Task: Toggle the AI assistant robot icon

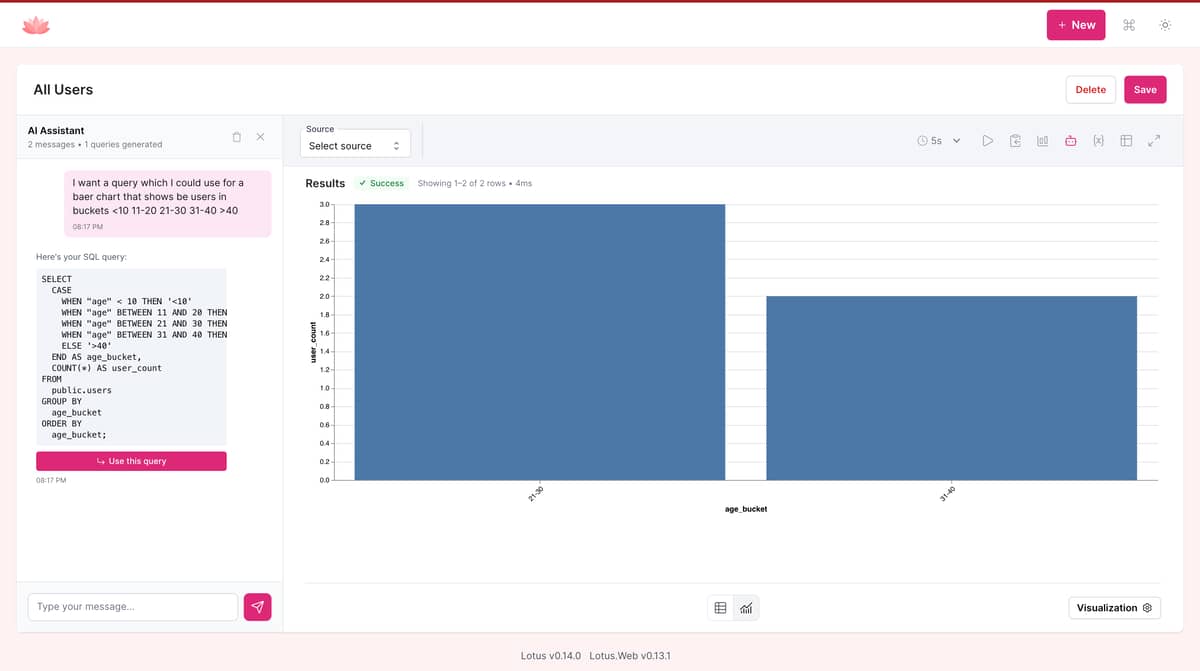Action: pos(1070,141)
